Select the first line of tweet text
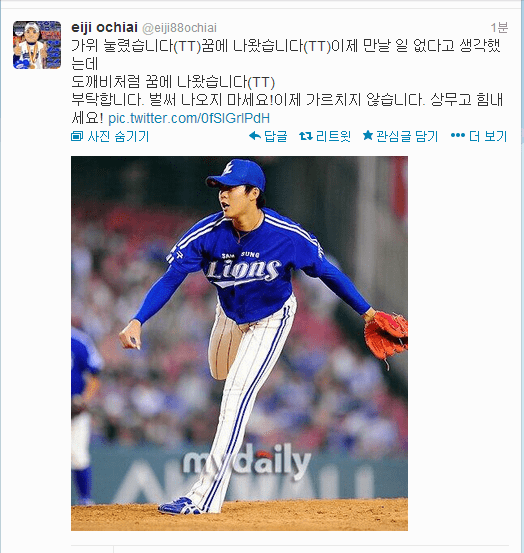 tap(286, 45)
